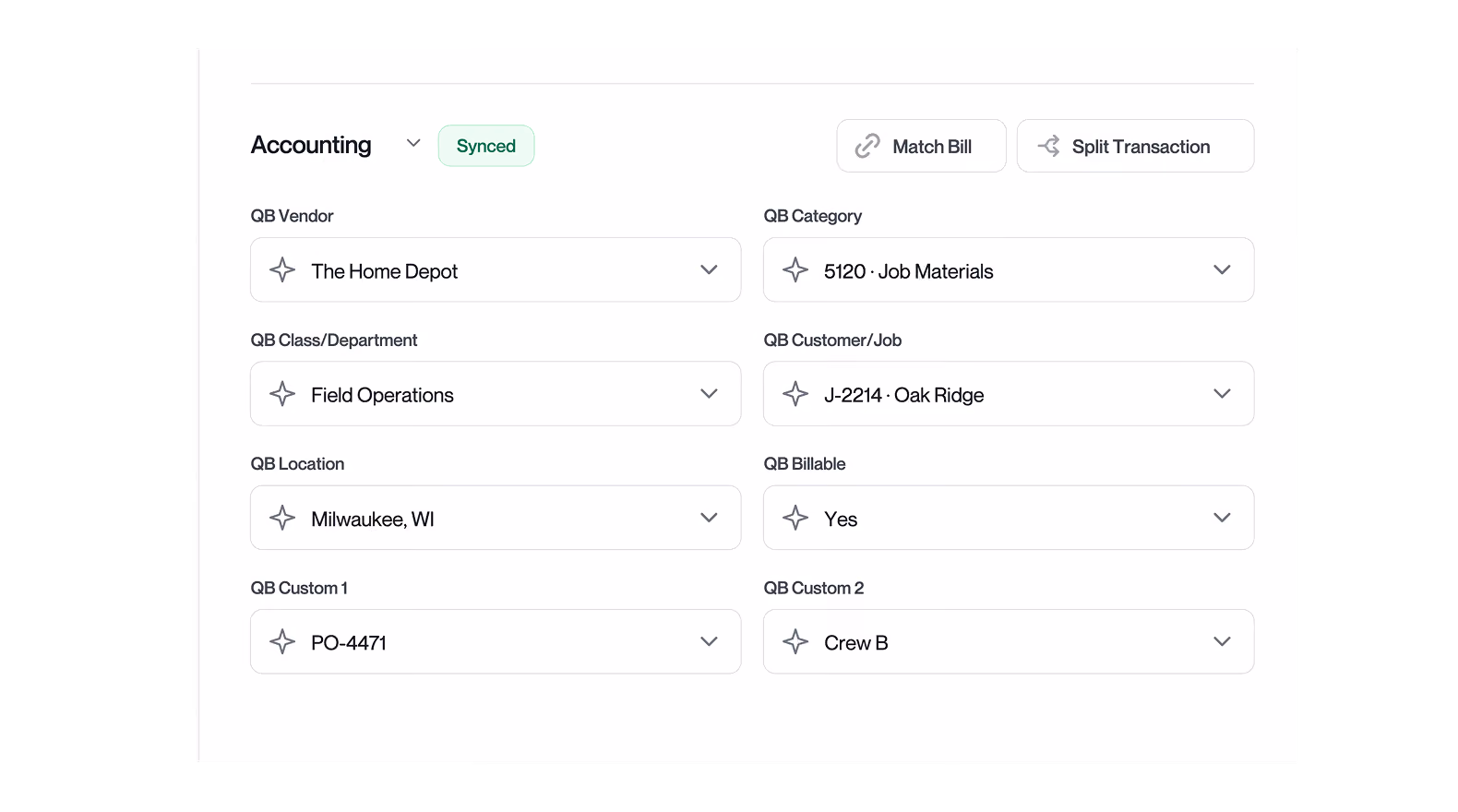Click the 5120 · Job Materials value
The height and width of the screenshot is (812, 1458).
pyautogui.click(x=908, y=271)
